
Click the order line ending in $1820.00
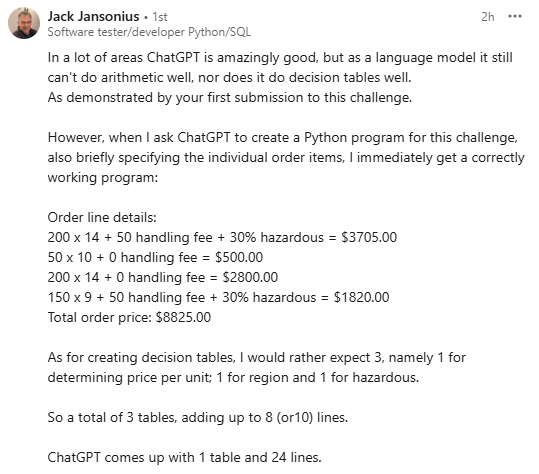(x=218, y=297)
